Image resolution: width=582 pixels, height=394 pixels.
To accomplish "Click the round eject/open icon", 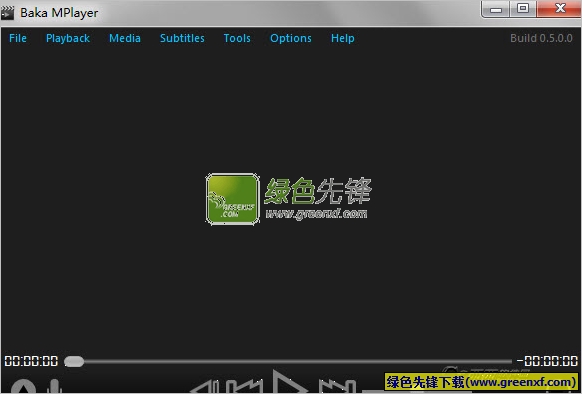I will [x=23, y=387].
